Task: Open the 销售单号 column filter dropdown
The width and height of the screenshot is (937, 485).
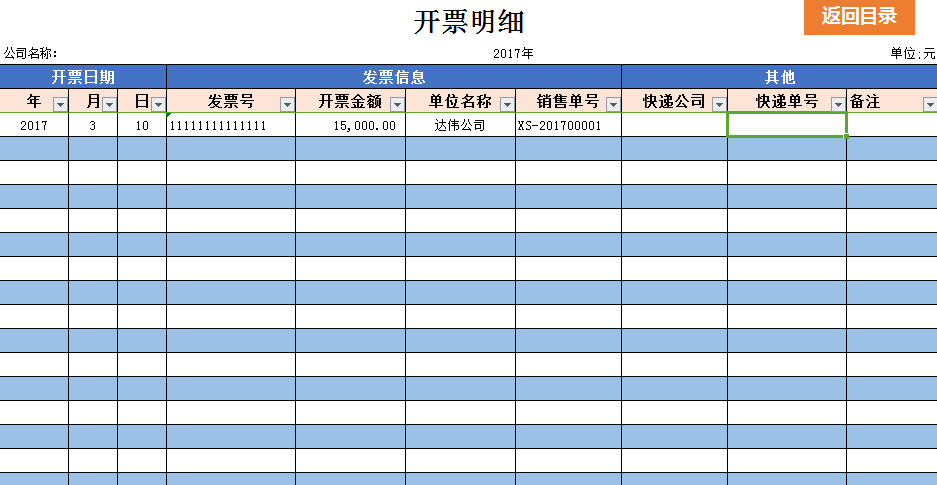Action: (x=614, y=105)
